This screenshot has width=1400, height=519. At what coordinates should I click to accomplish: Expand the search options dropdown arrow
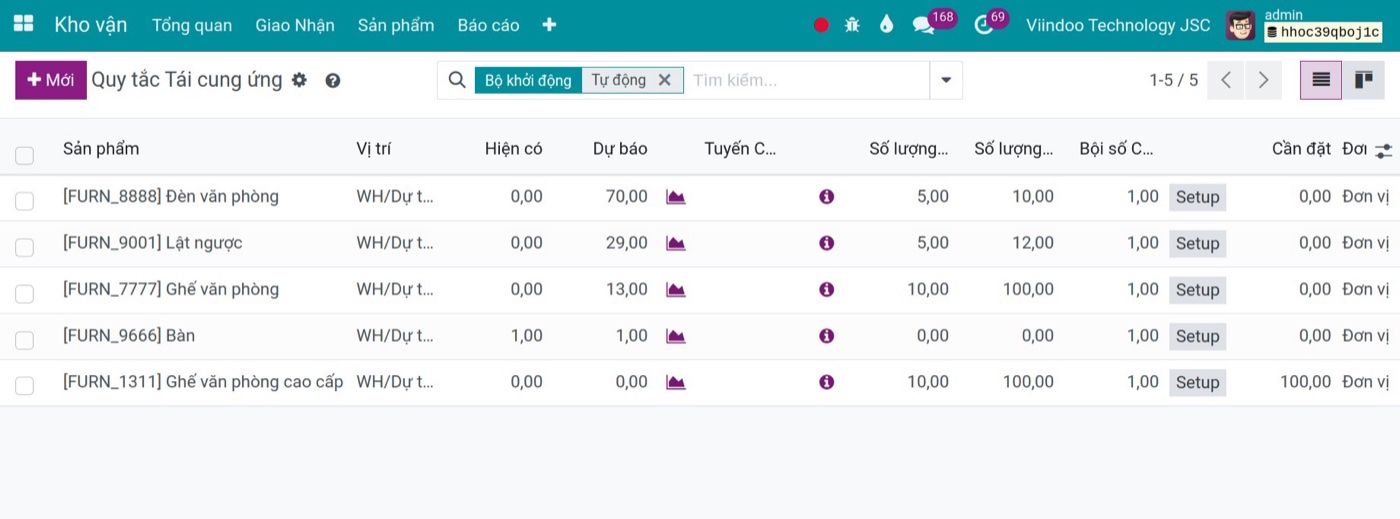tap(946, 80)
